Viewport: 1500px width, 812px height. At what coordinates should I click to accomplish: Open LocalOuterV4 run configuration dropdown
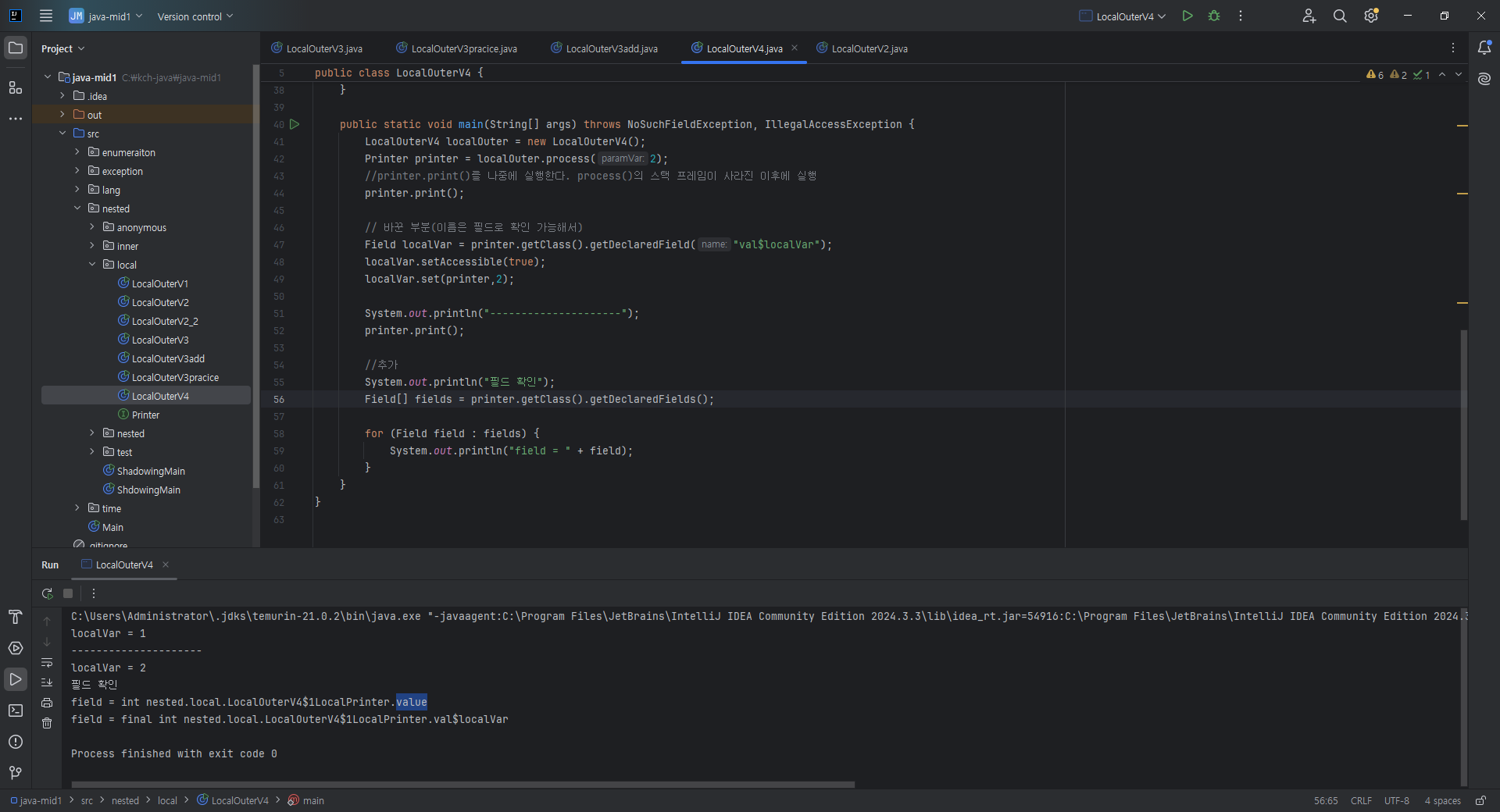coord(1123,16)
